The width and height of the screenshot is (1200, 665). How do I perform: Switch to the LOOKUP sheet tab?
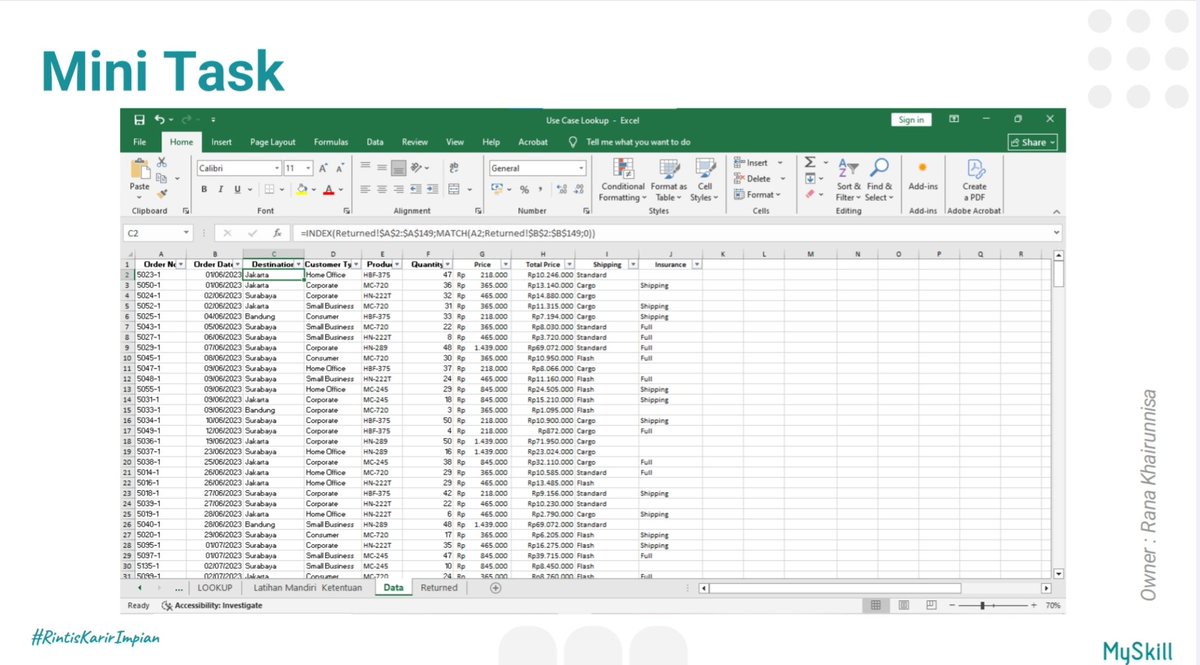(x=214, y=588)
